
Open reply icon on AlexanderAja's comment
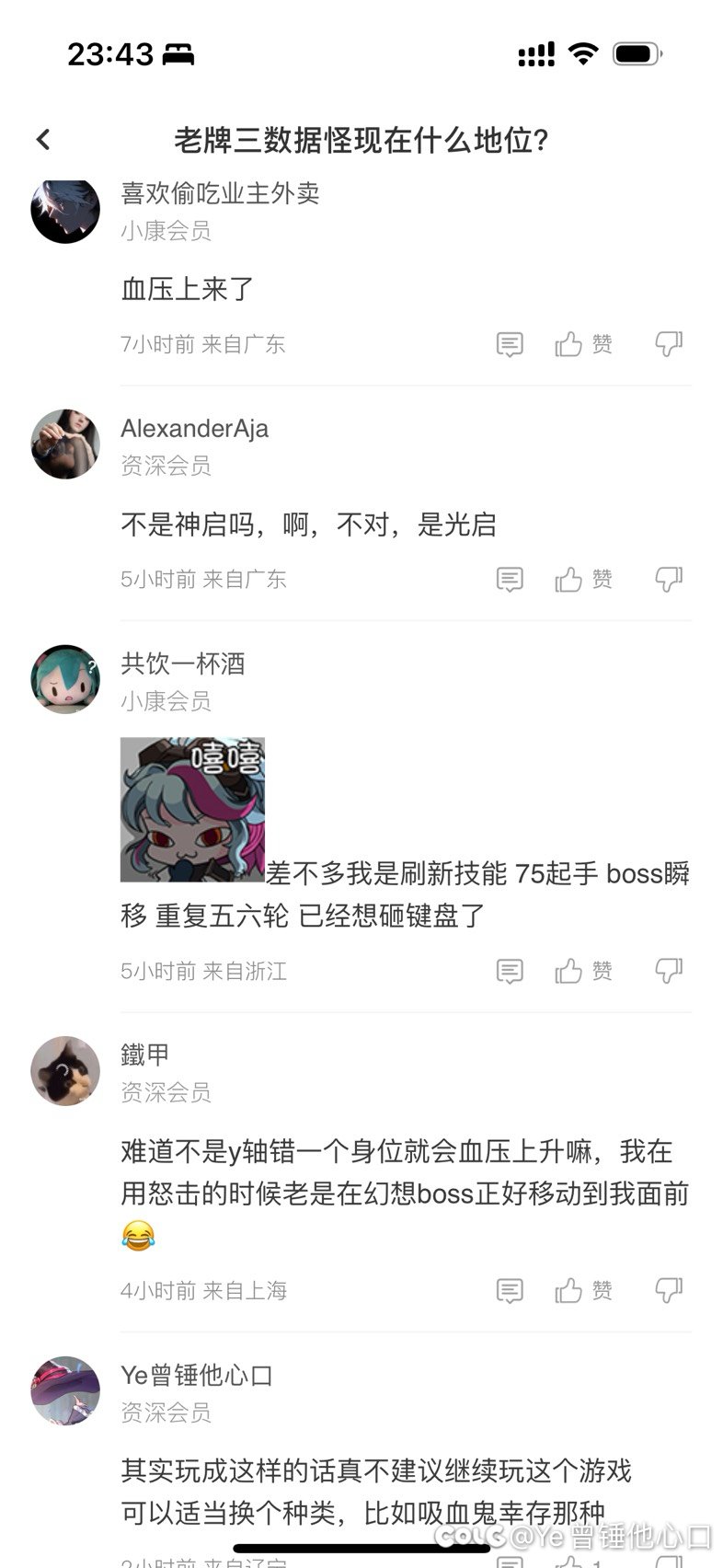click(510, 579)
